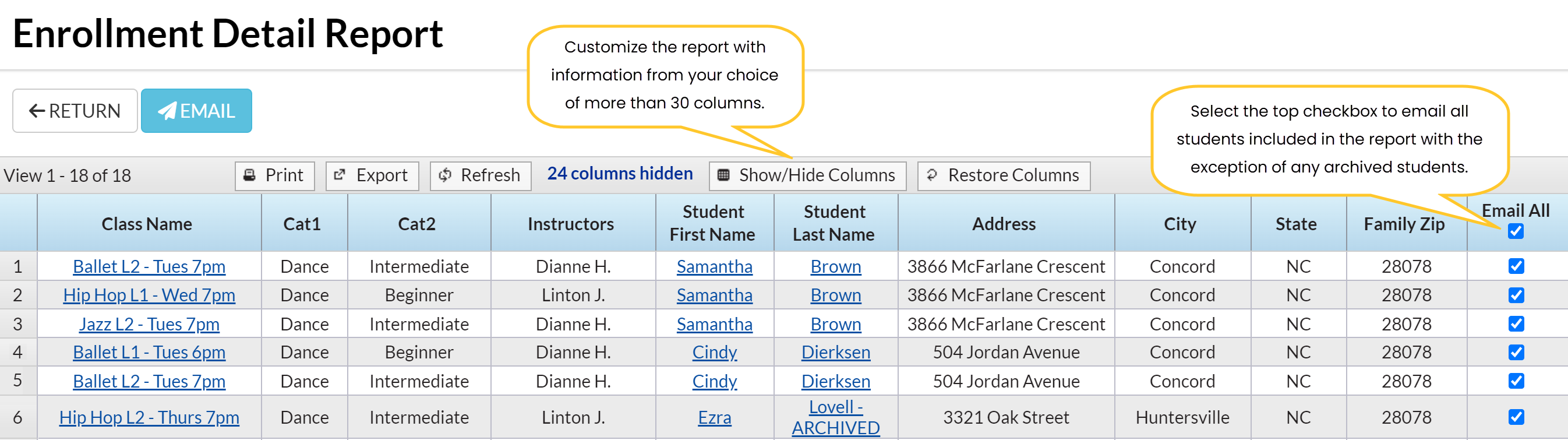Uncheck email checkbox for row 1
This screenshot has height=440, width=1568.
coord(1516,266)
